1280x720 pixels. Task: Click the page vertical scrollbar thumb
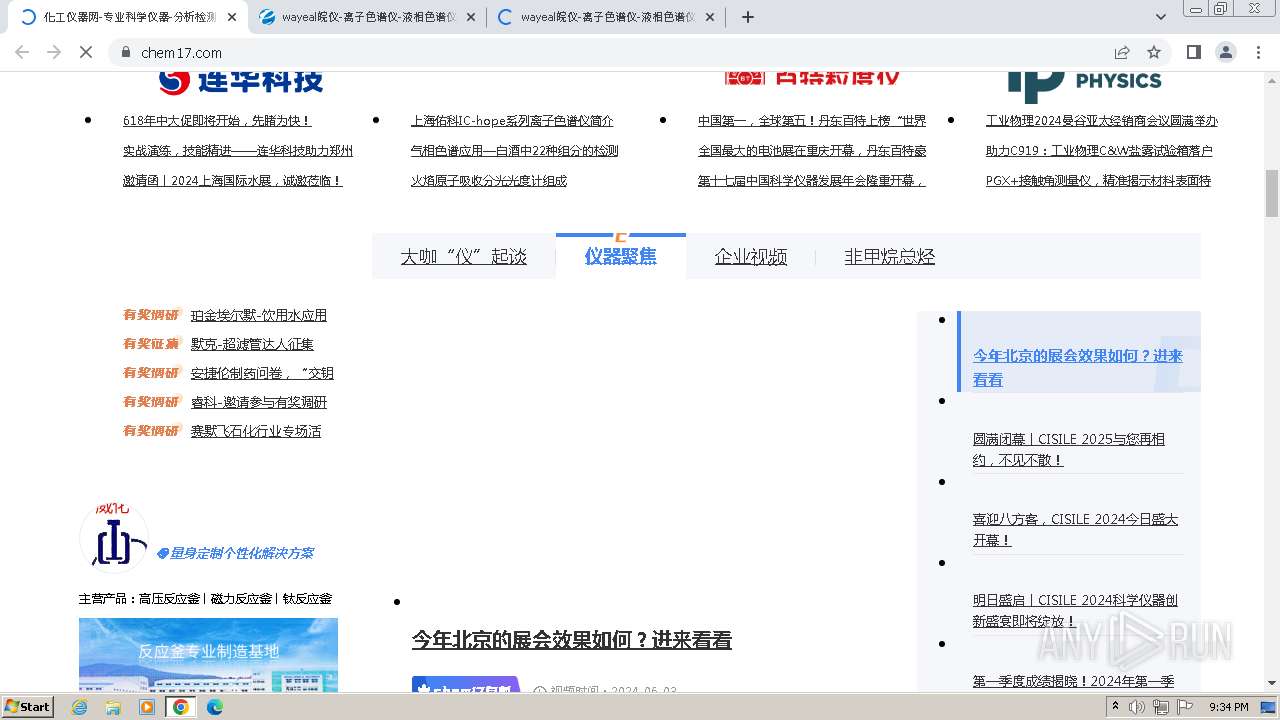pyautogui.click(x=1272, y=193)
